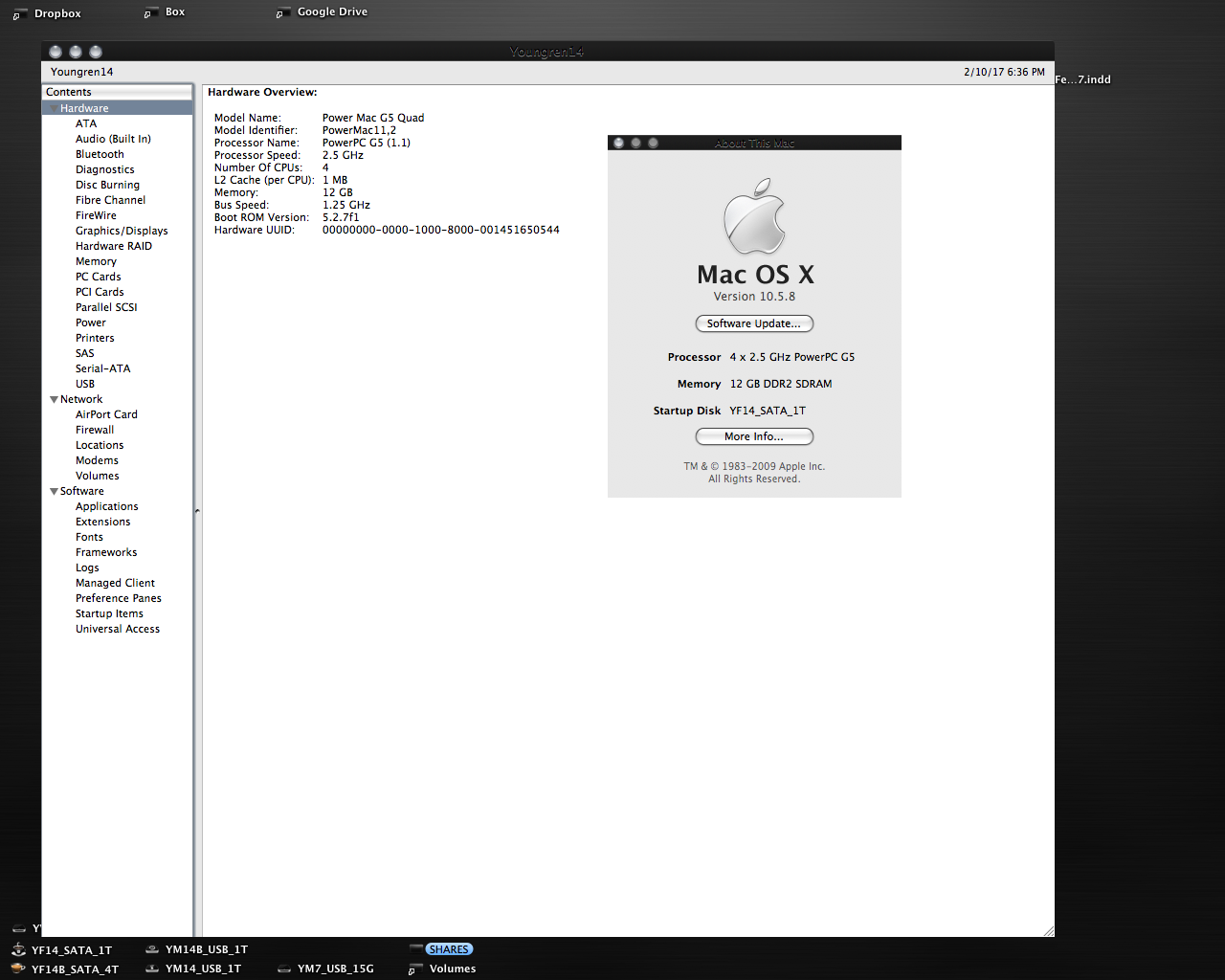1225x980 pixels.
Task: Select Extensions under Software
Action: (102, 522)
